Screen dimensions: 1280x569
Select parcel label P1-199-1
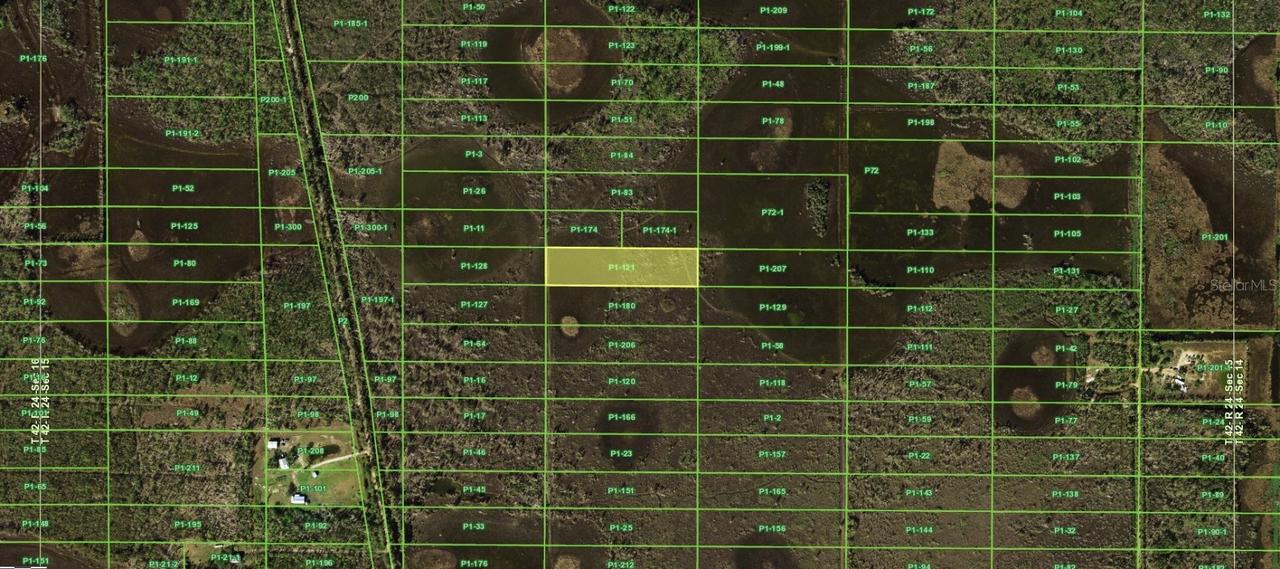coord(773,47)
